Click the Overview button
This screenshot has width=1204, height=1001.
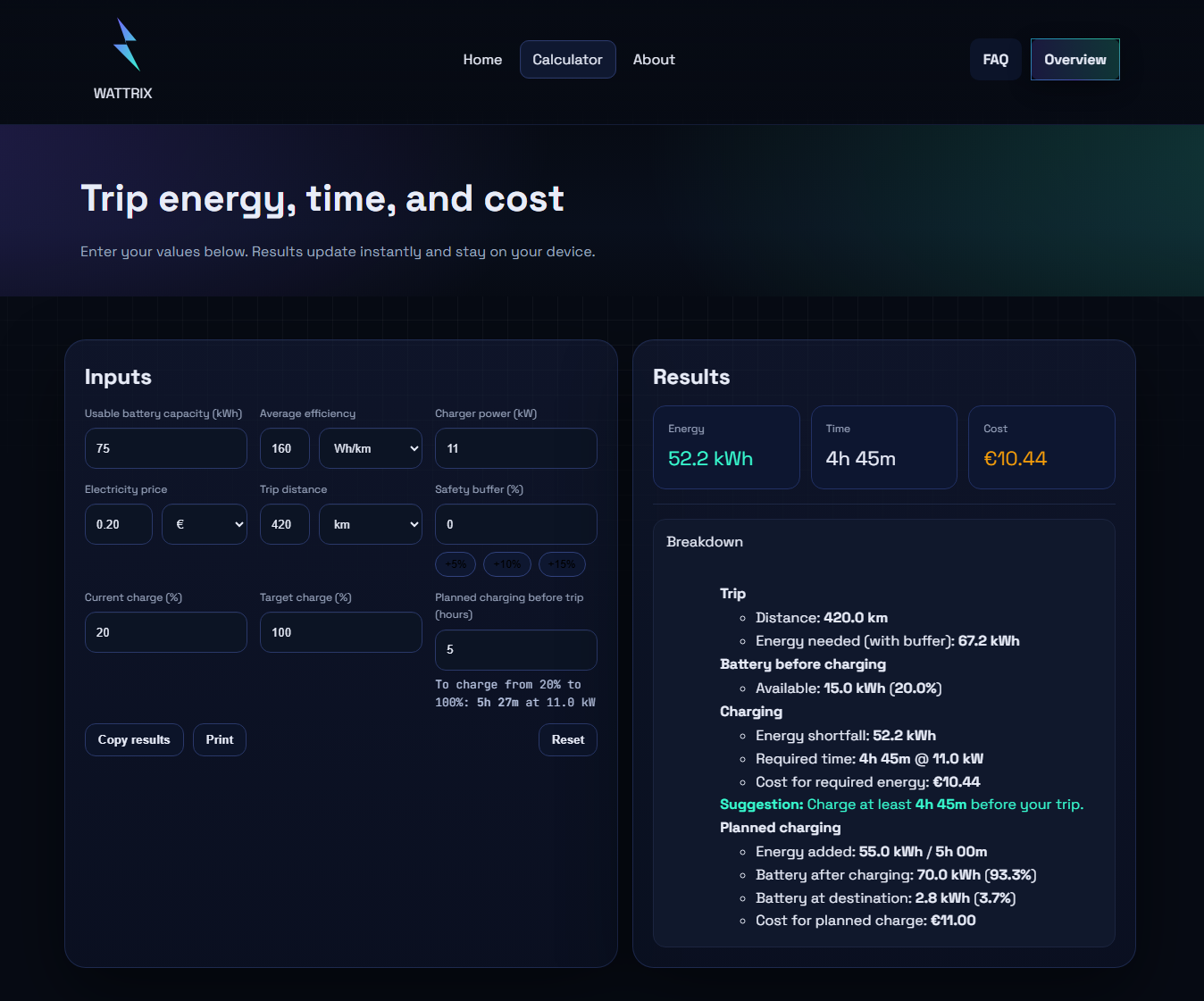pos(1074,60)
